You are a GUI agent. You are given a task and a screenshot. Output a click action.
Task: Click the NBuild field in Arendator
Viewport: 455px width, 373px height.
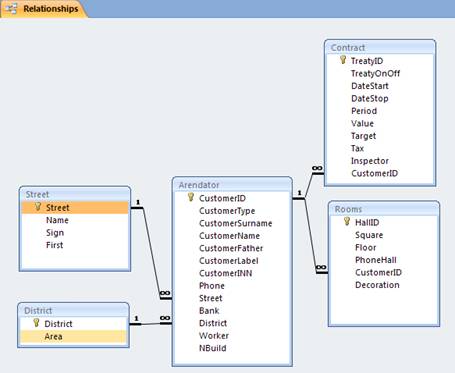click(x=213, y=348)
